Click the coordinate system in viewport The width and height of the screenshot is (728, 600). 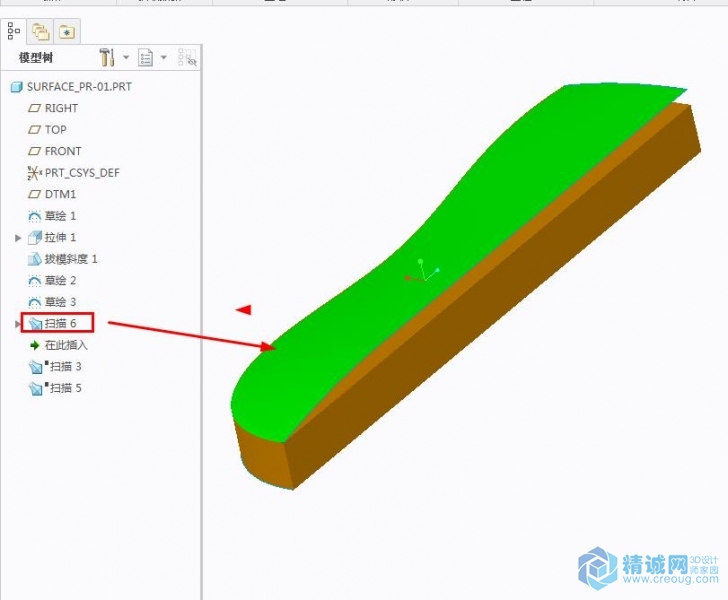(x=422, y=271)
